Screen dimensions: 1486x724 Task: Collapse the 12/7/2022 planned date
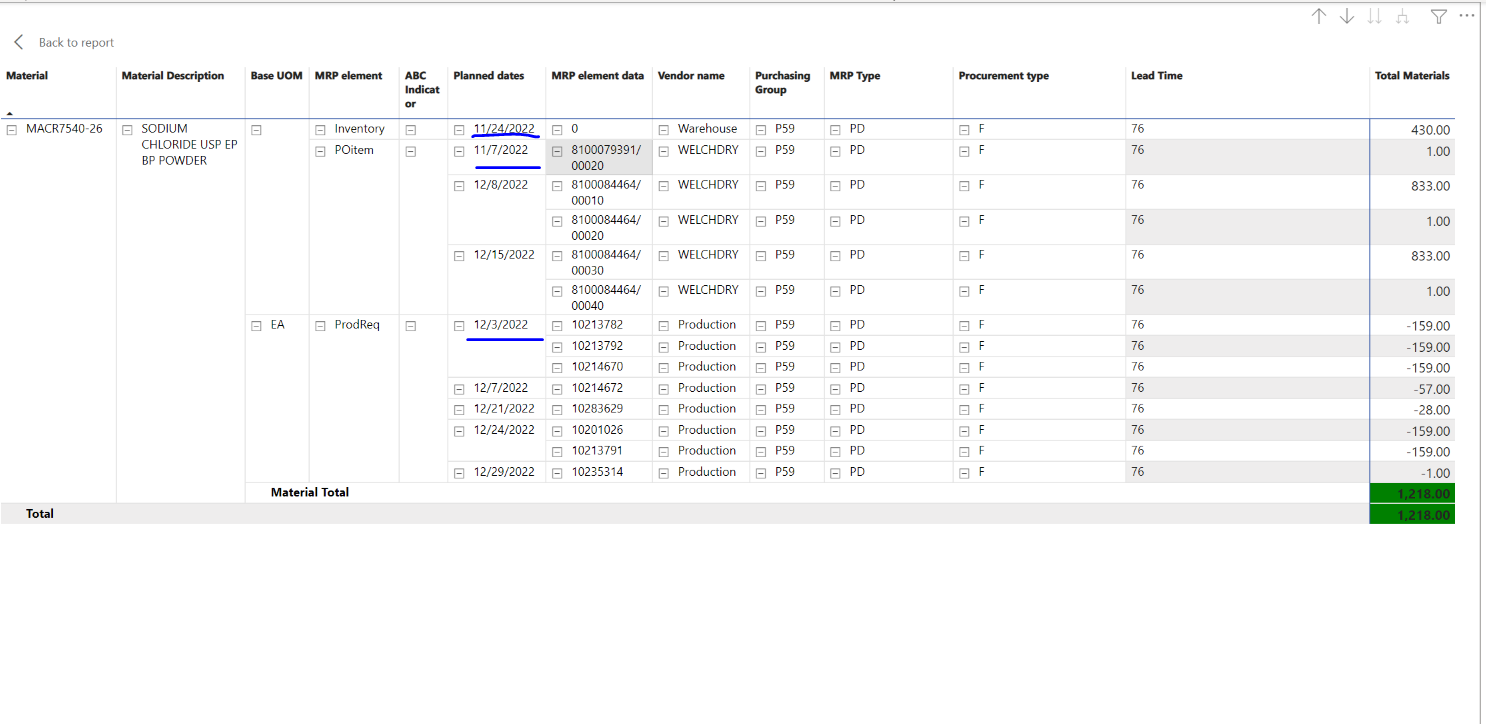[459, 388]
